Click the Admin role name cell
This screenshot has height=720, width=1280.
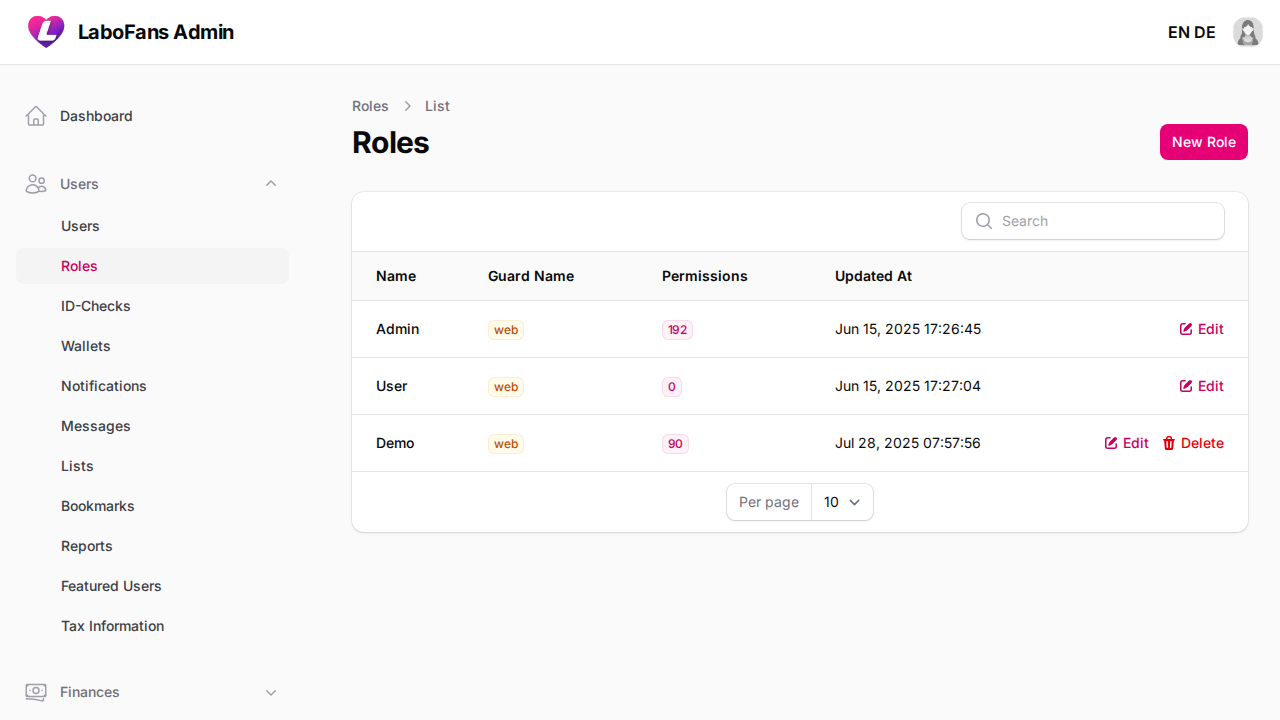click(398, 329)
